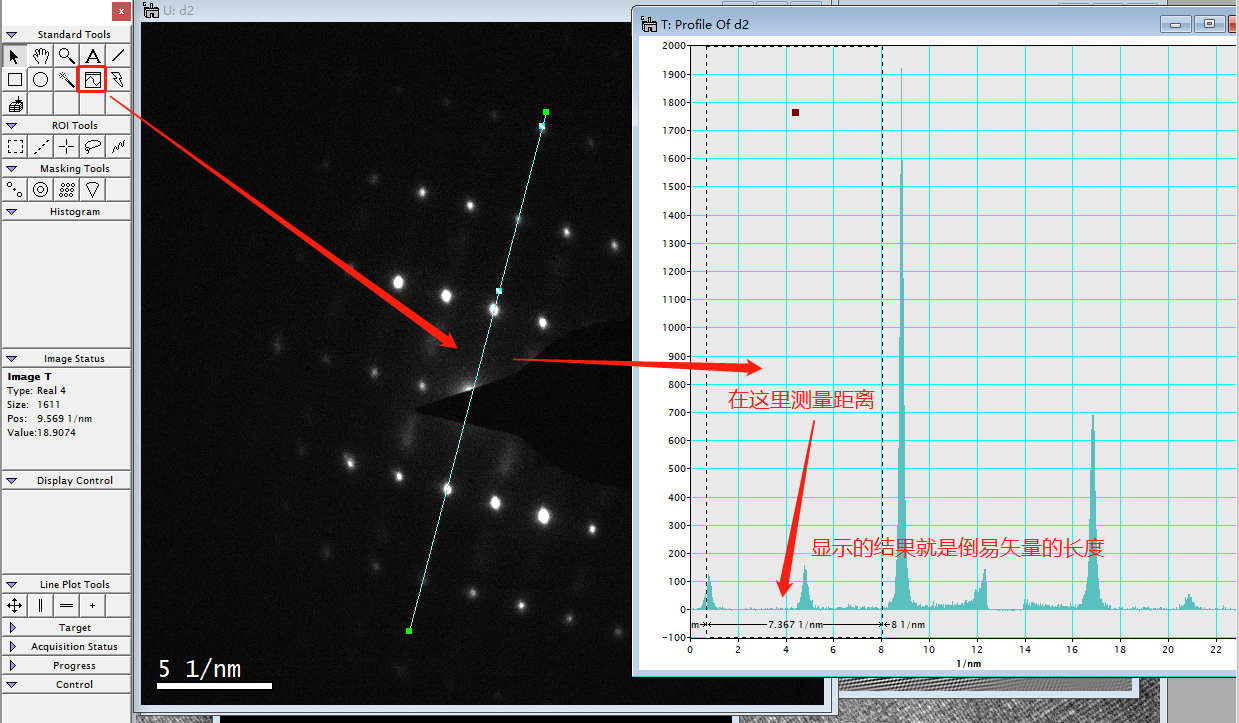This screenshot has height=723, width=1239.
Task: Collapse the Masking Tools panel
Action: pyautogui.click(x=12, y=169)
